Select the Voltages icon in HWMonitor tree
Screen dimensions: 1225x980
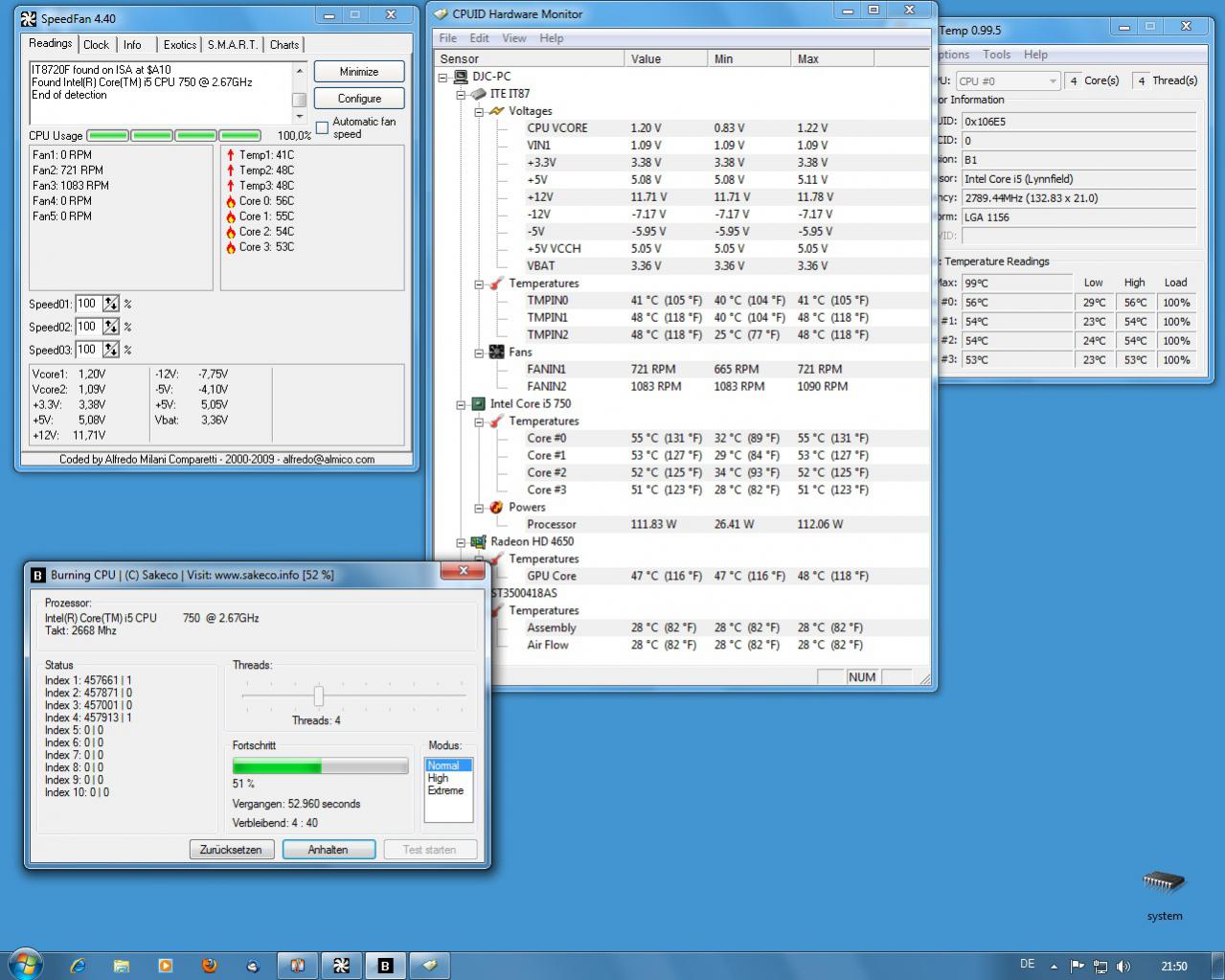pyautogui.click(x=496, y=111)
